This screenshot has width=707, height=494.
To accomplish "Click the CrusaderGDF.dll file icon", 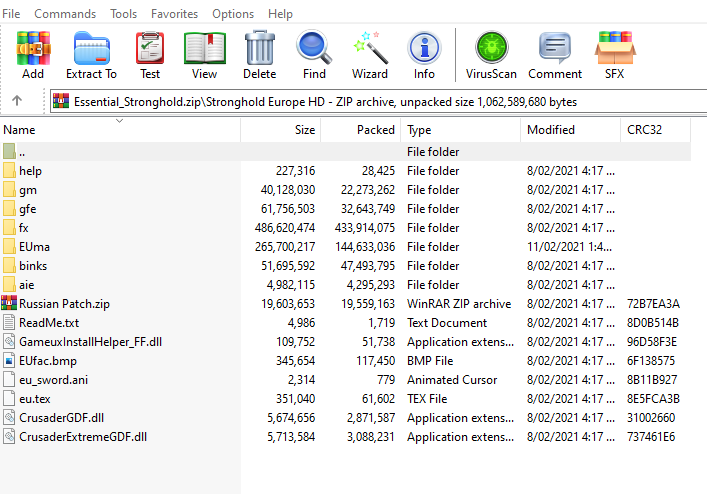I will click(x=9, y=417).
